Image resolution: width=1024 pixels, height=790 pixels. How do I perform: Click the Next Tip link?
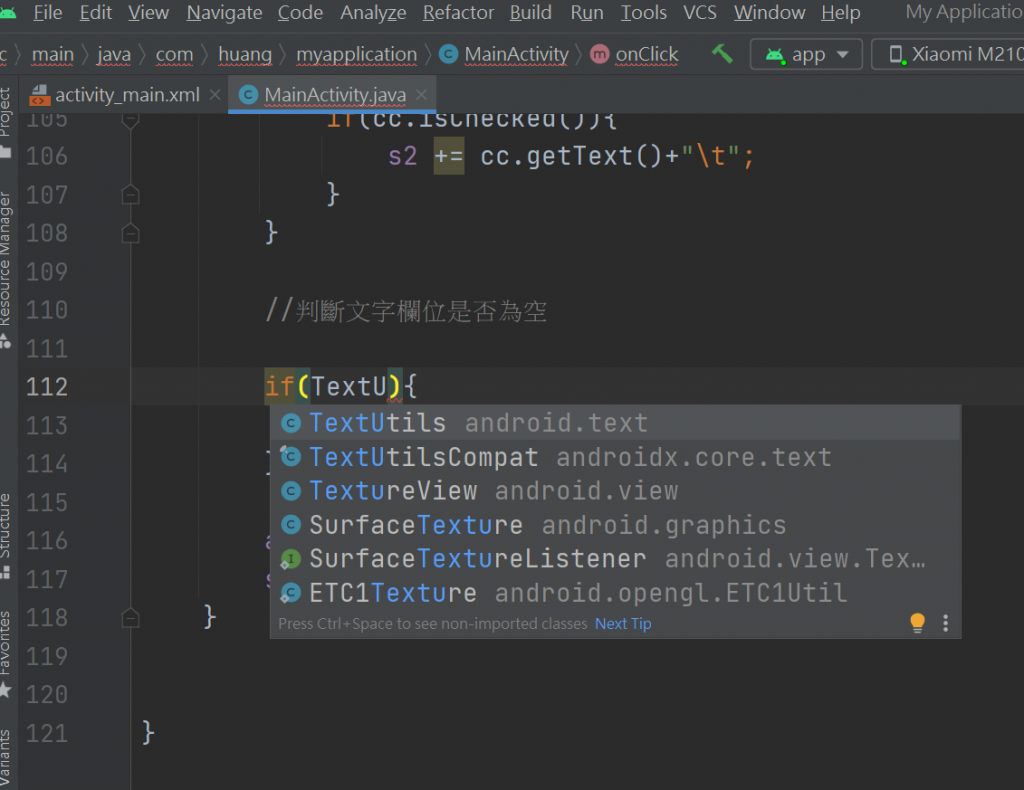point(623,624)
